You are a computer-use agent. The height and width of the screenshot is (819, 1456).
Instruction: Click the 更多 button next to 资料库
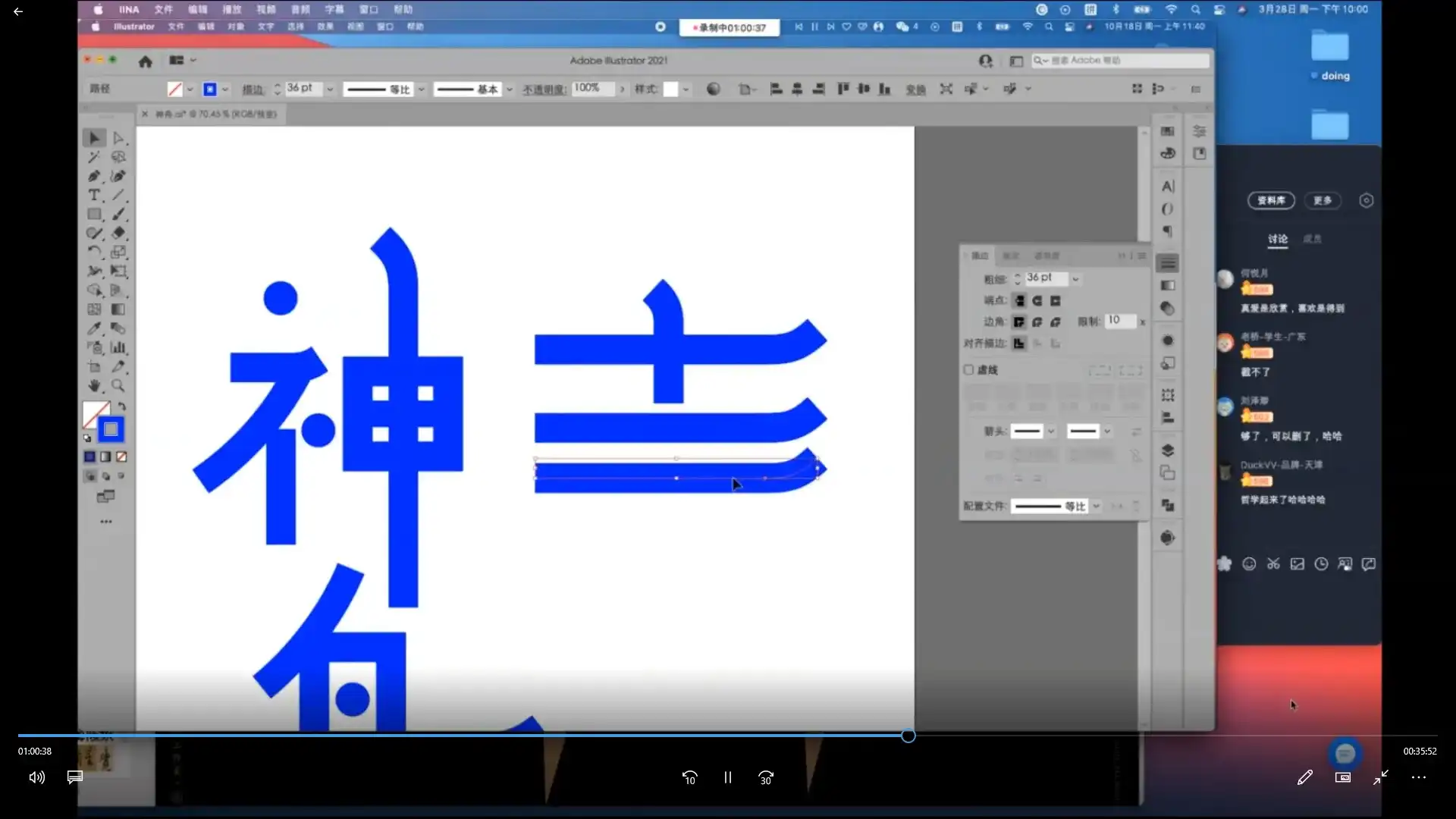tap(1323, 200)
